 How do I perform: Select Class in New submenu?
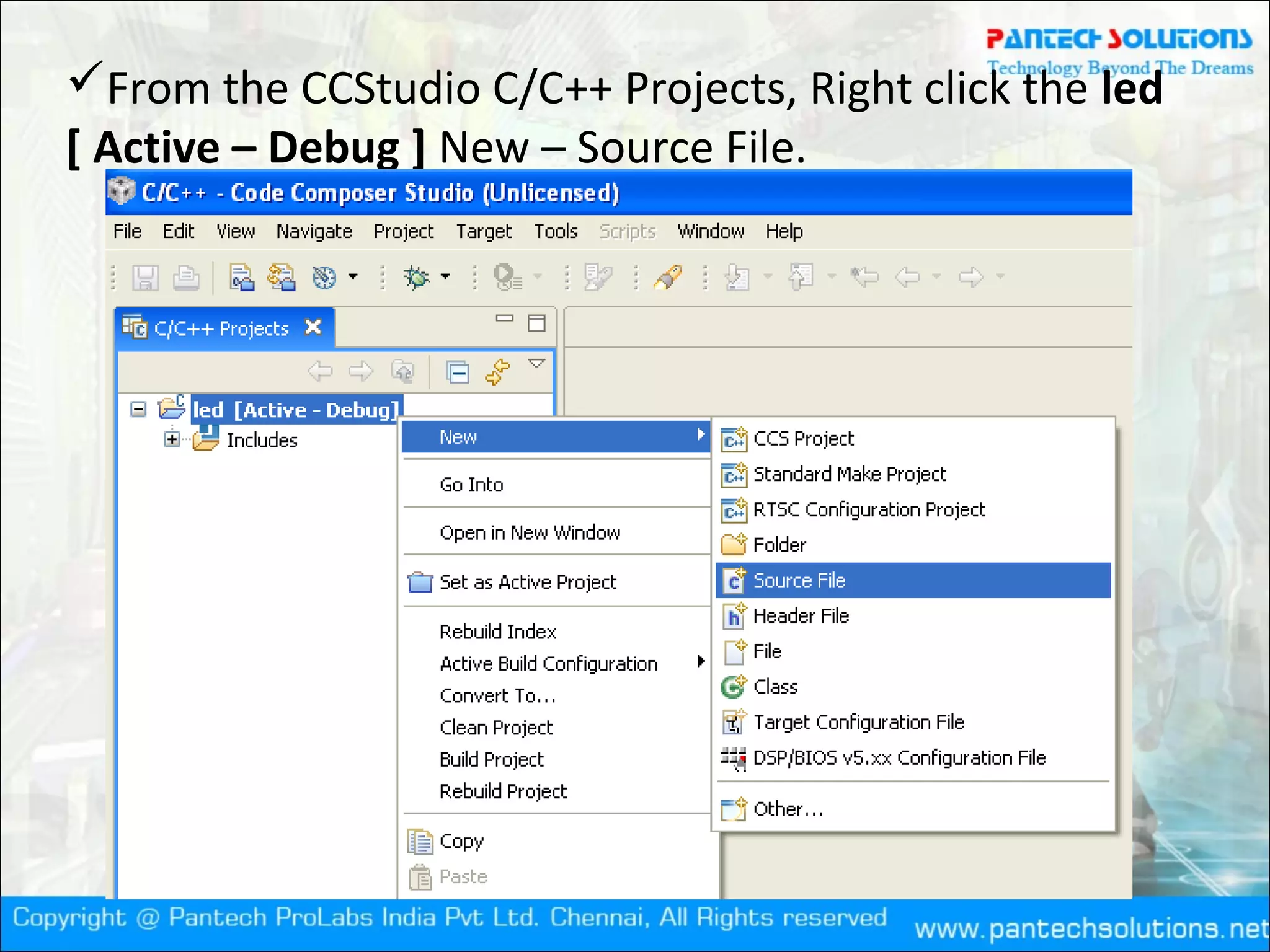(913, 687)
